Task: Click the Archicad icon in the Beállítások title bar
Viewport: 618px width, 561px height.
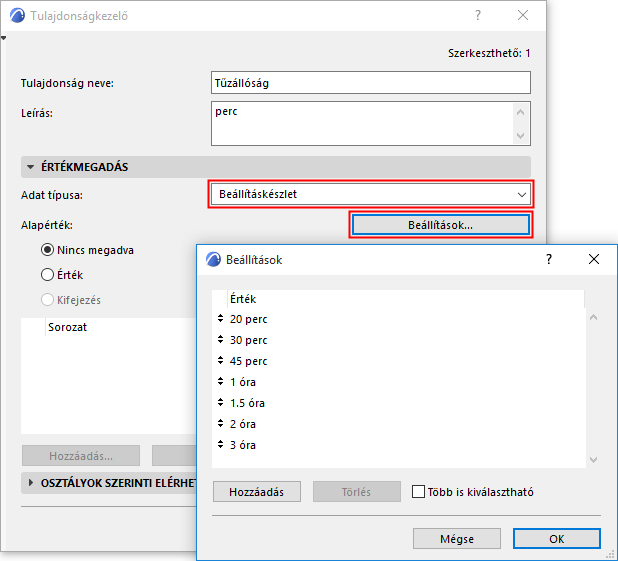Action: [213, 259]
